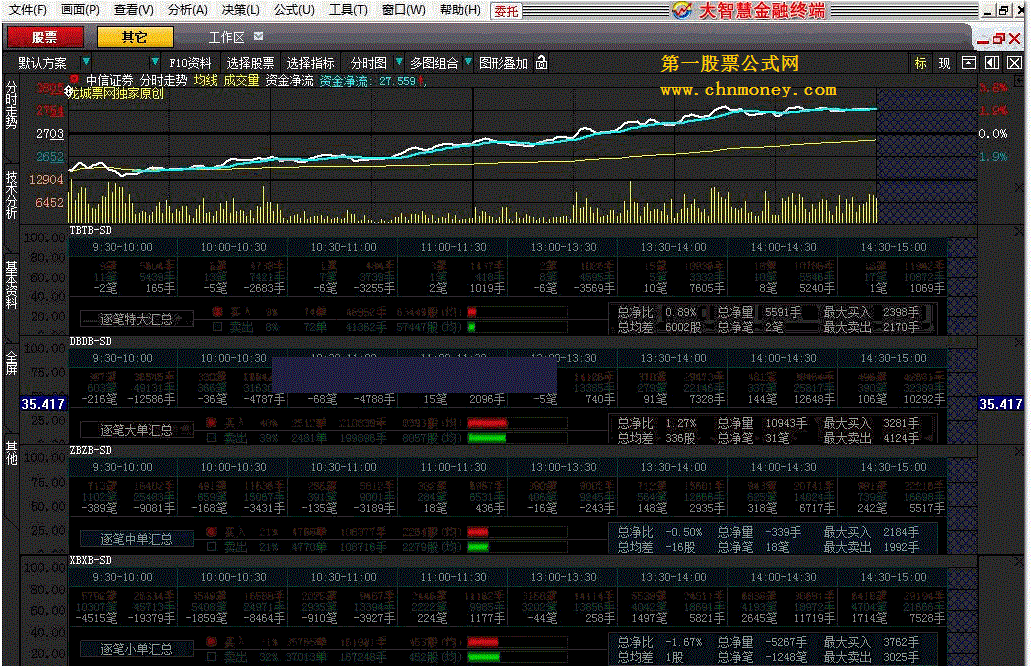Click the XBXB-SD panel title

pyautogui.click(x=91, y=560)
